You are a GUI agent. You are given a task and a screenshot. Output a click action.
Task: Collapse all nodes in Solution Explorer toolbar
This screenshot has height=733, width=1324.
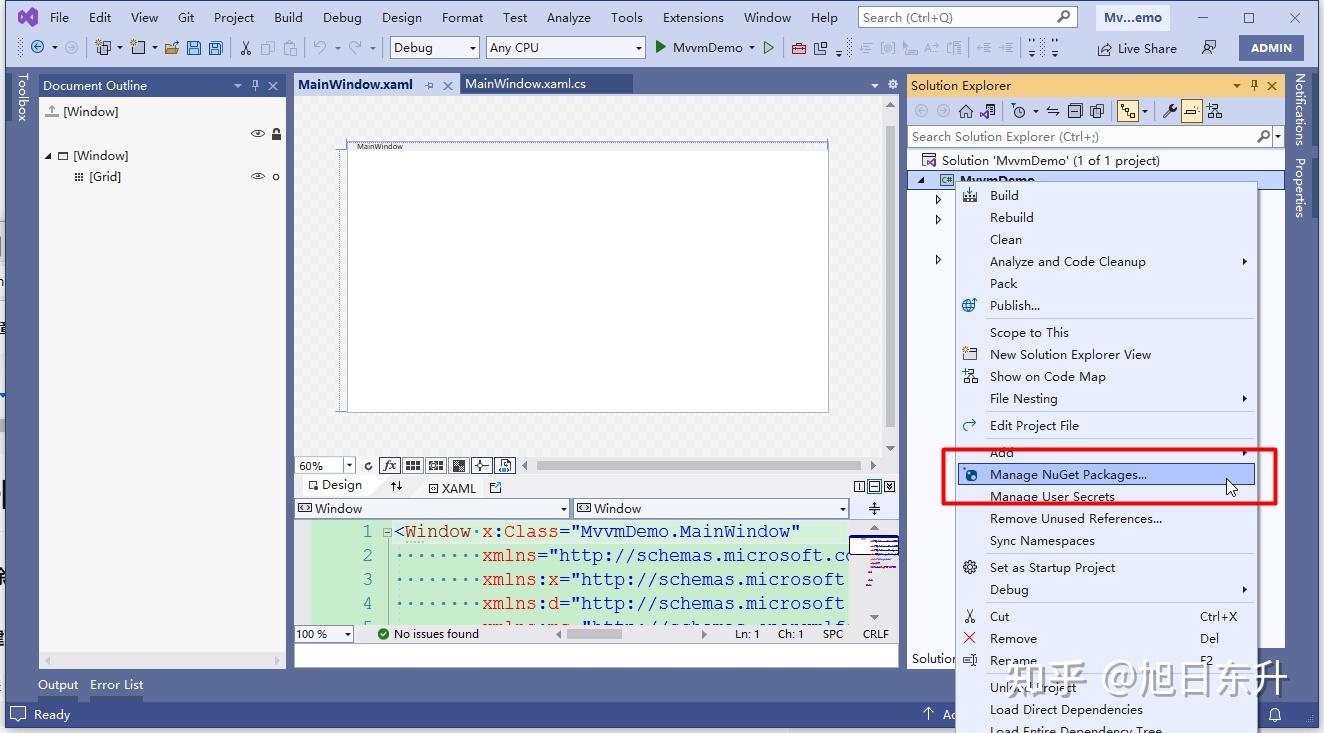(1075, 110)
